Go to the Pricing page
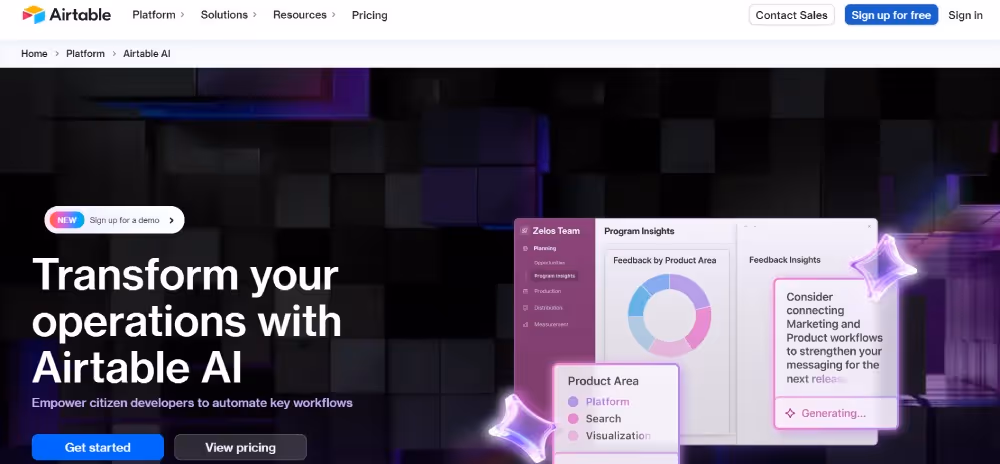This screenshot has width=1000, height=464. click(369, 15)
